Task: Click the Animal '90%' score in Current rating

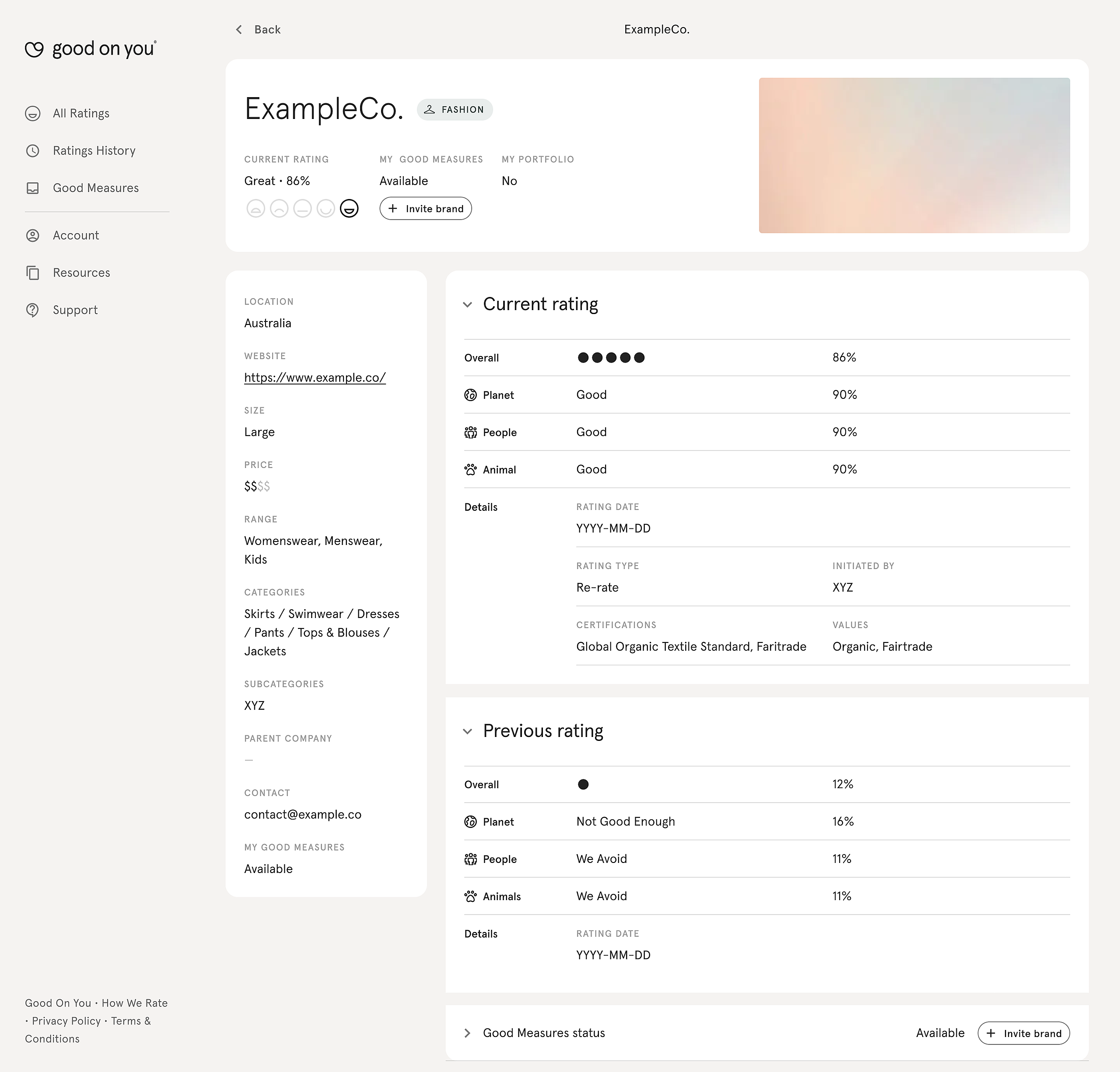Action: coord(844,469)
